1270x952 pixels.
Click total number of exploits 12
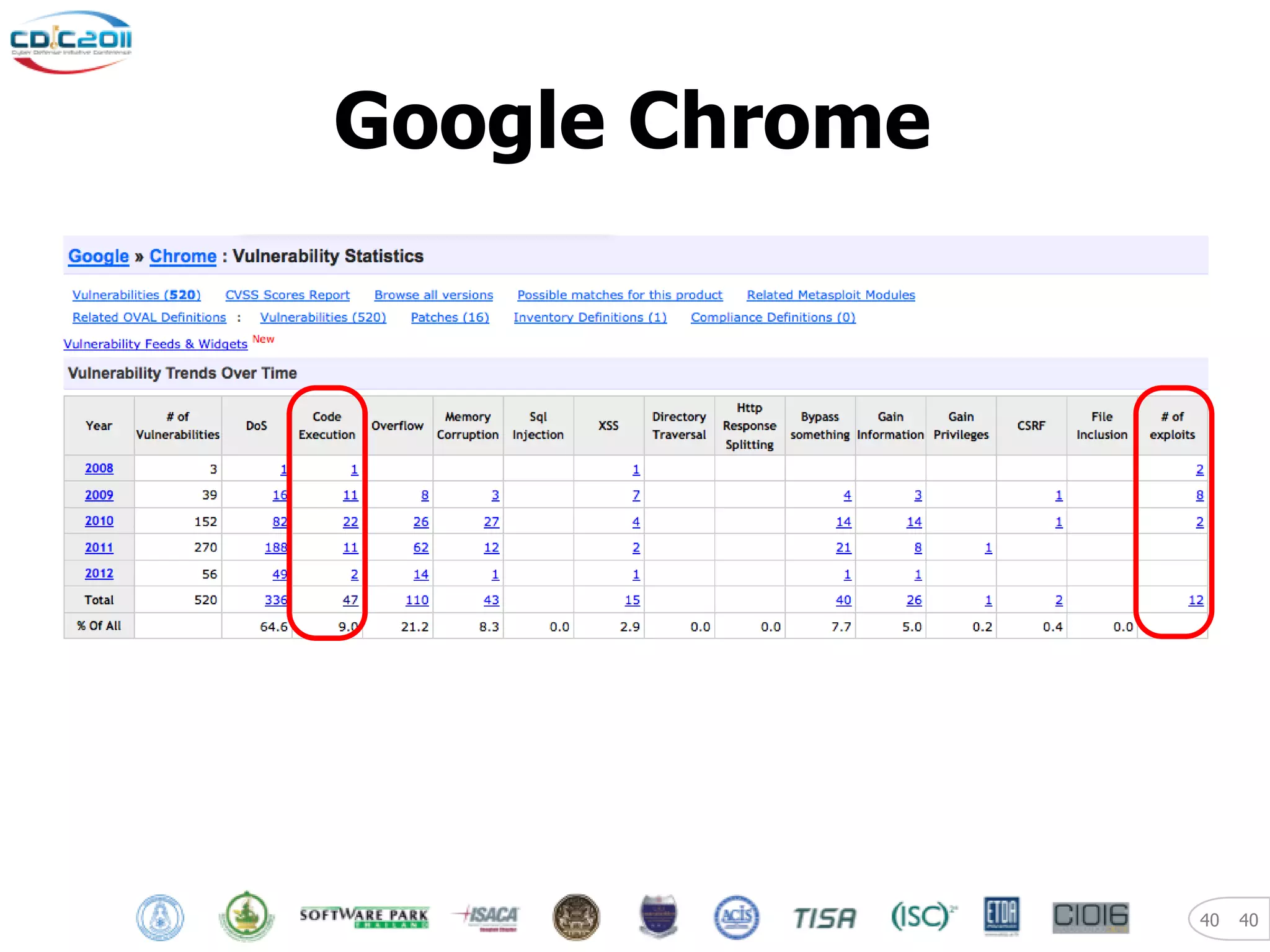(x=1196, y=600)
